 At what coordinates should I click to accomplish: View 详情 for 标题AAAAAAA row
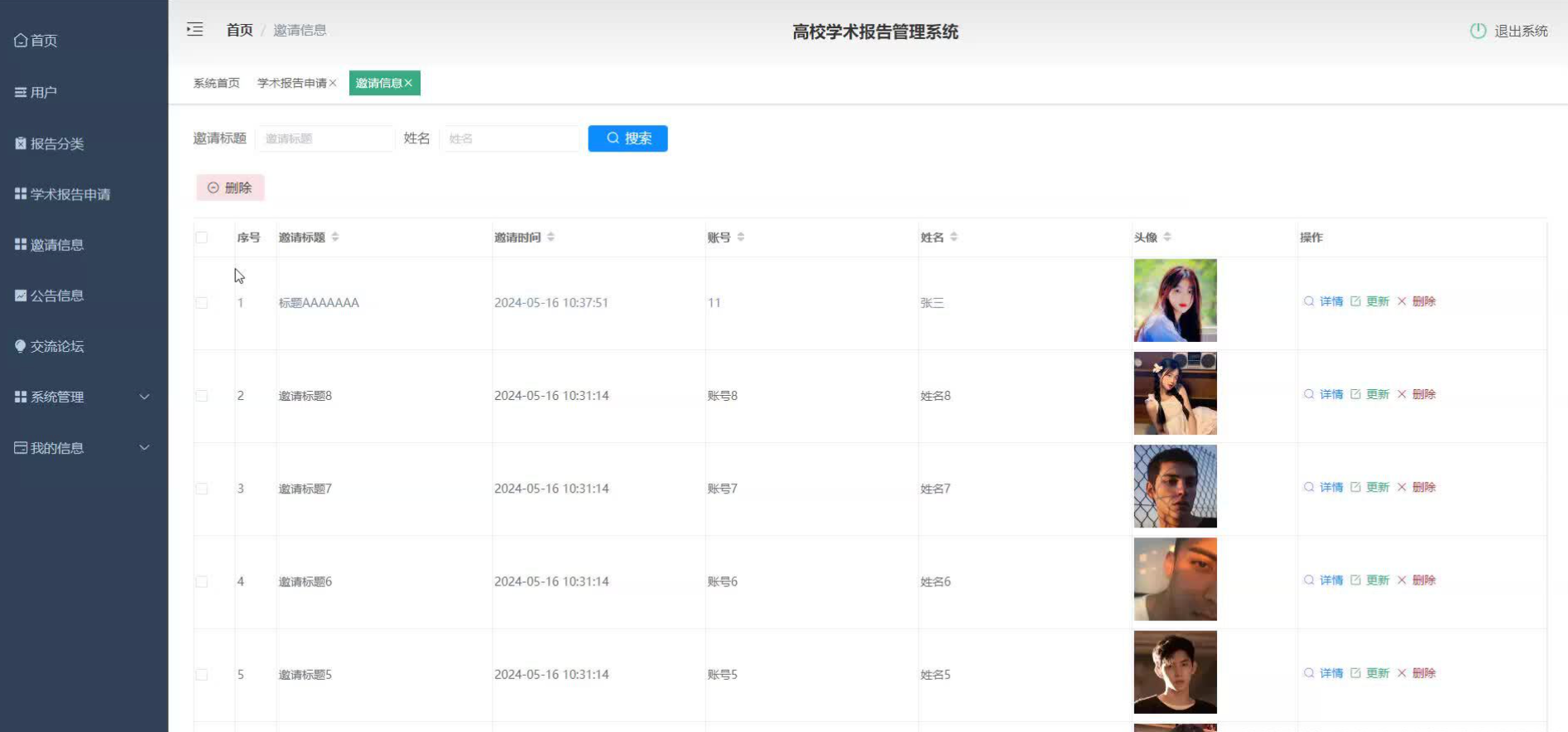1324,301
